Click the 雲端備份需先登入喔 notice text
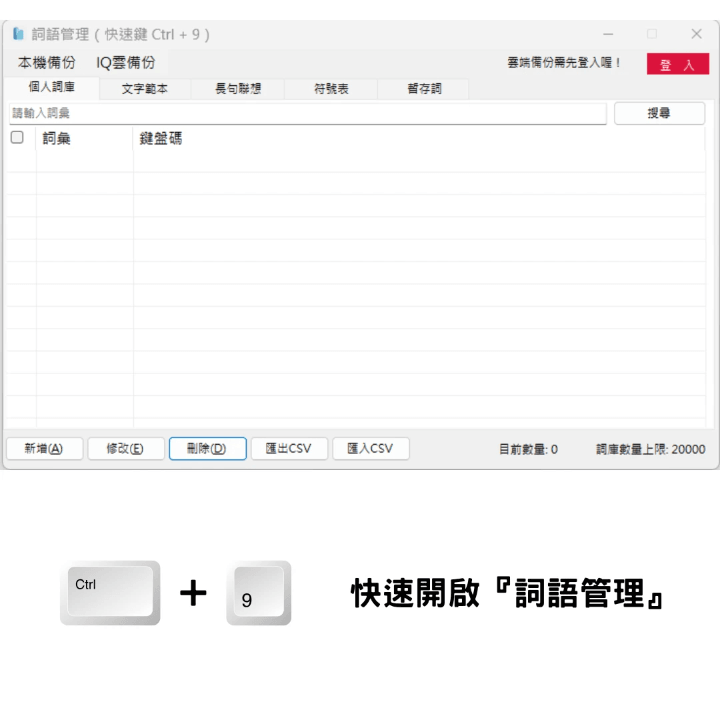 point(564,63)
